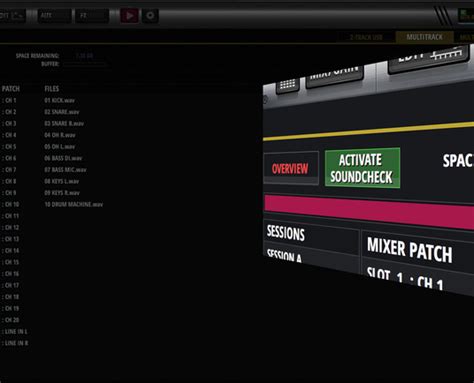Select patch entry CH 15
The width and height of the screenshot is (474, 383).
click(x=10, y=262)
